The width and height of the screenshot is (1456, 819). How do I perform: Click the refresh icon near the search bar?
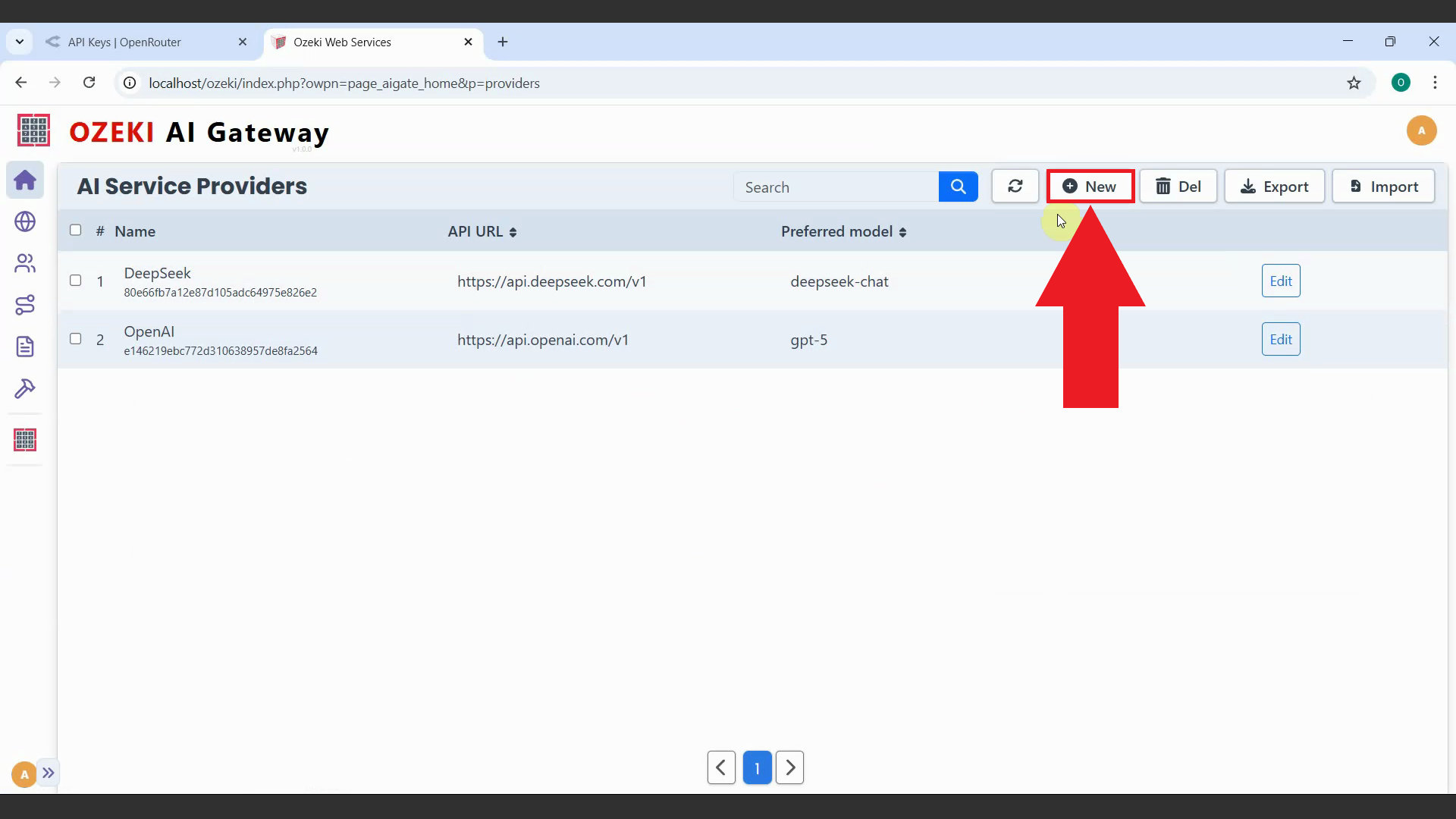(1015, 186)
